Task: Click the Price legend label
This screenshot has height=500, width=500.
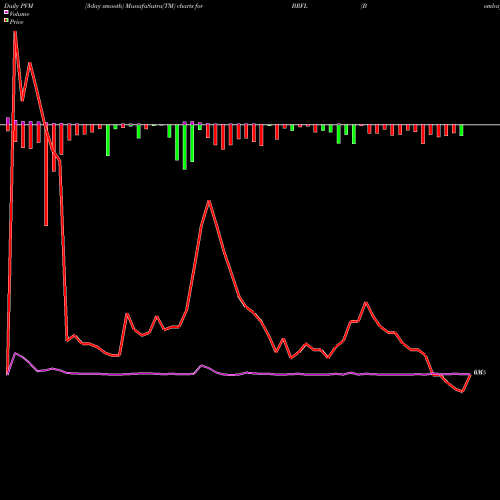Action: (x=16, y=22)
